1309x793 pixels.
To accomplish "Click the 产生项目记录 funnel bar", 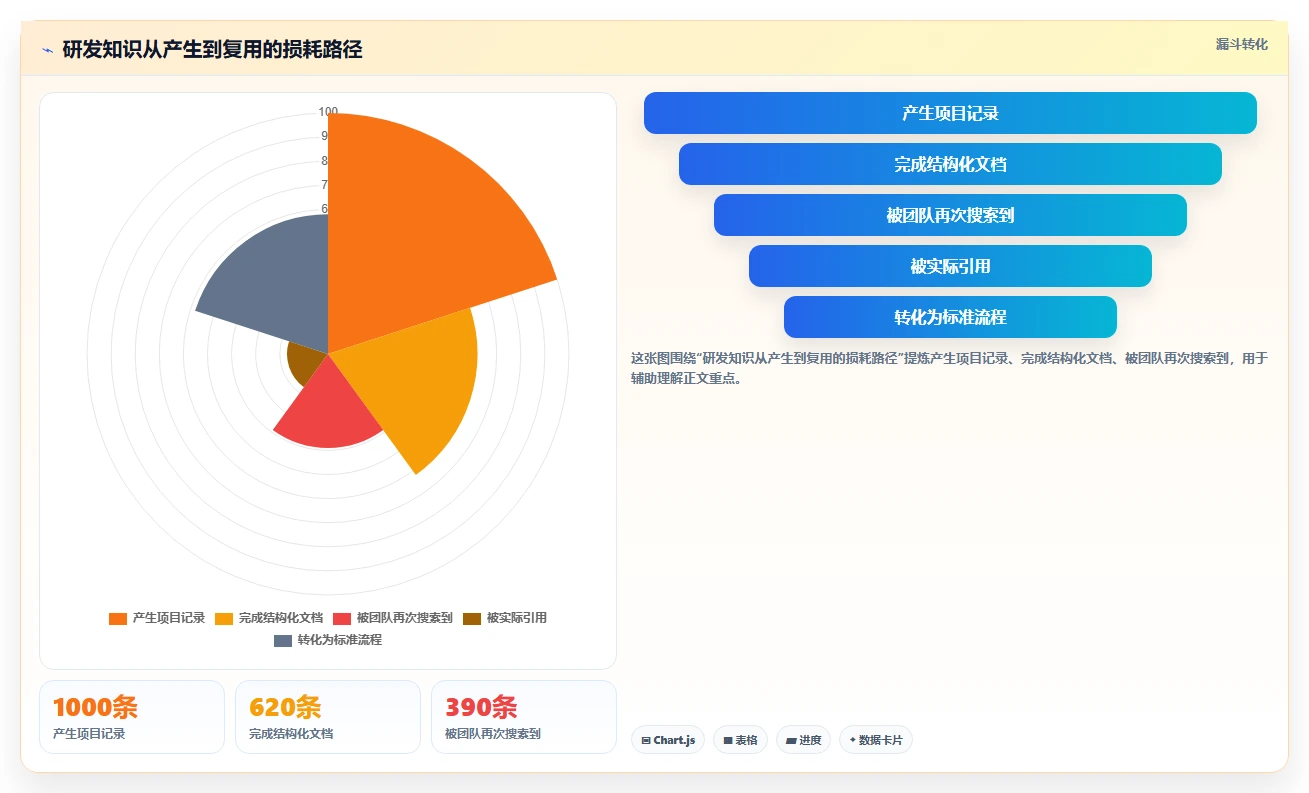I will point(950,113).
